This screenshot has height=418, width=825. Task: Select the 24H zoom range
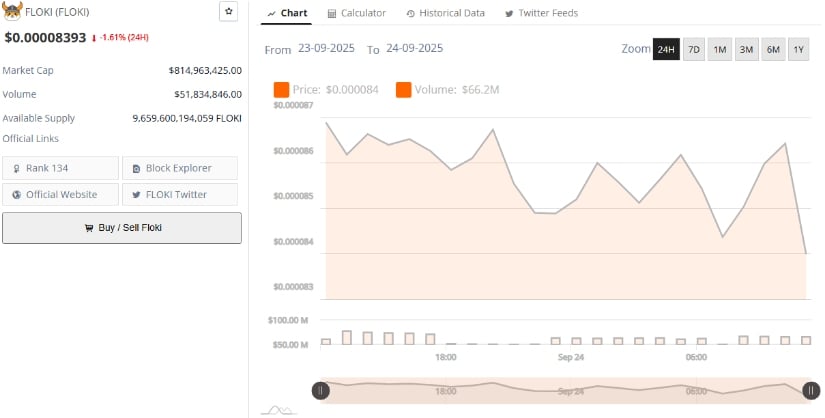click(666, 49)
